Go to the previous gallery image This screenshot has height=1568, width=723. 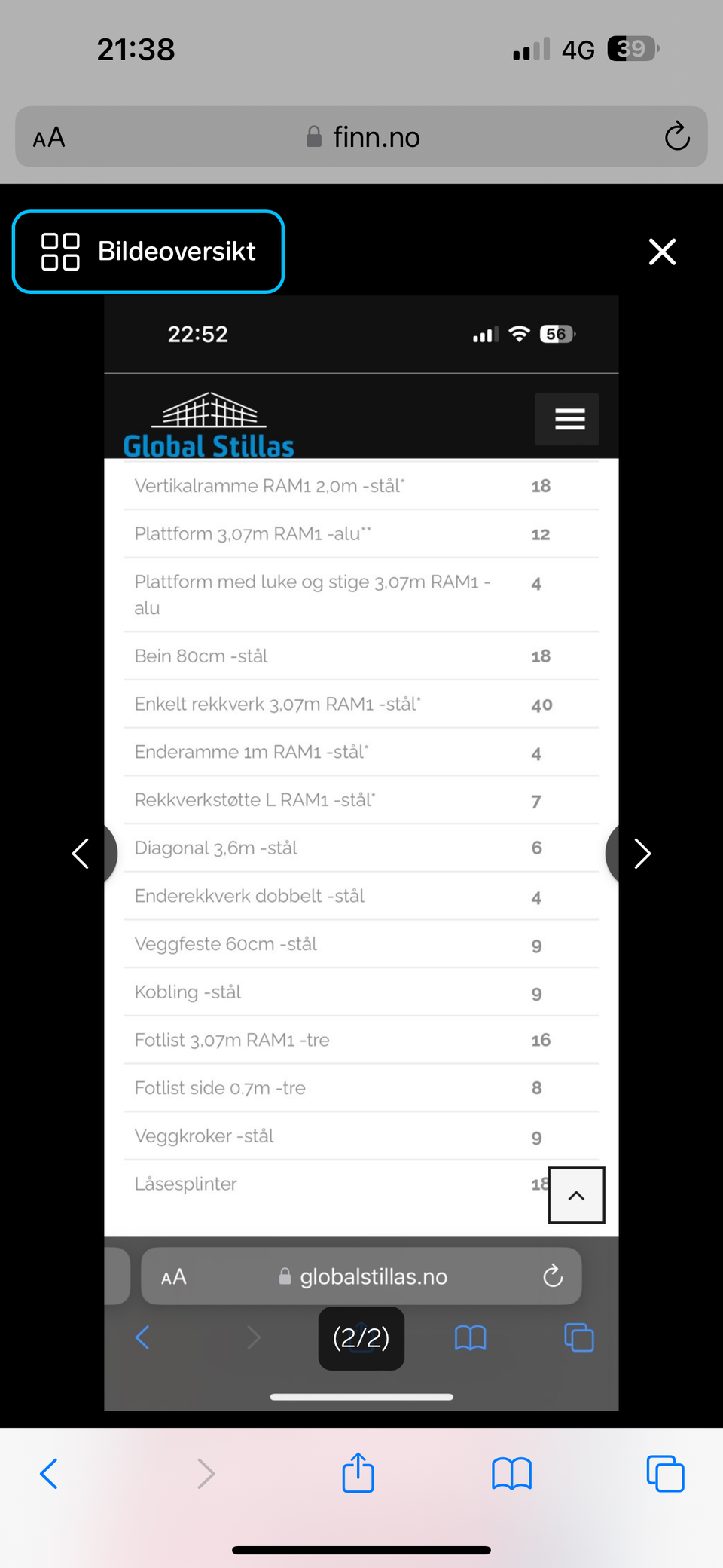pos(81,854)
